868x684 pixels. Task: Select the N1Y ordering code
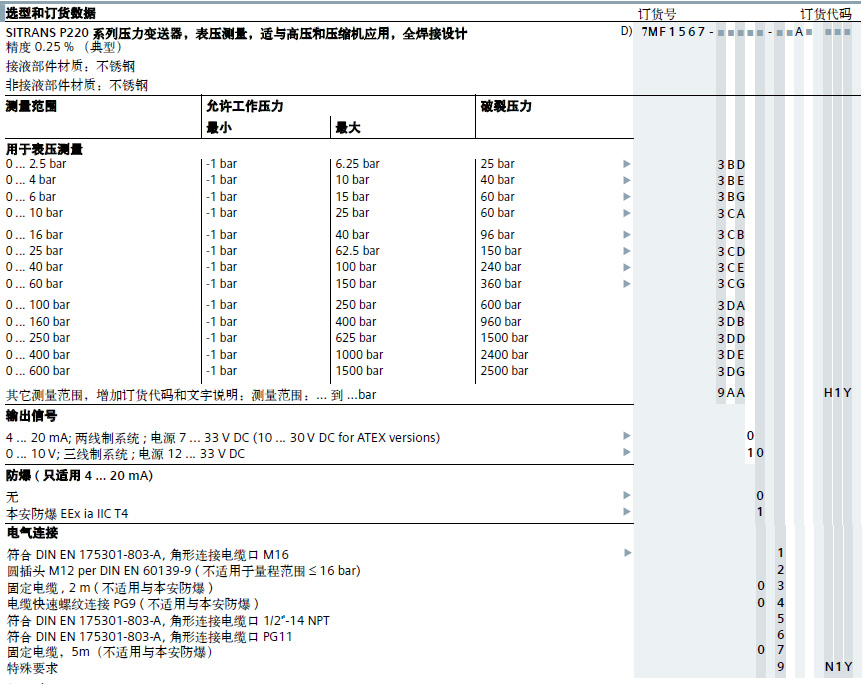tap(838, 667)
